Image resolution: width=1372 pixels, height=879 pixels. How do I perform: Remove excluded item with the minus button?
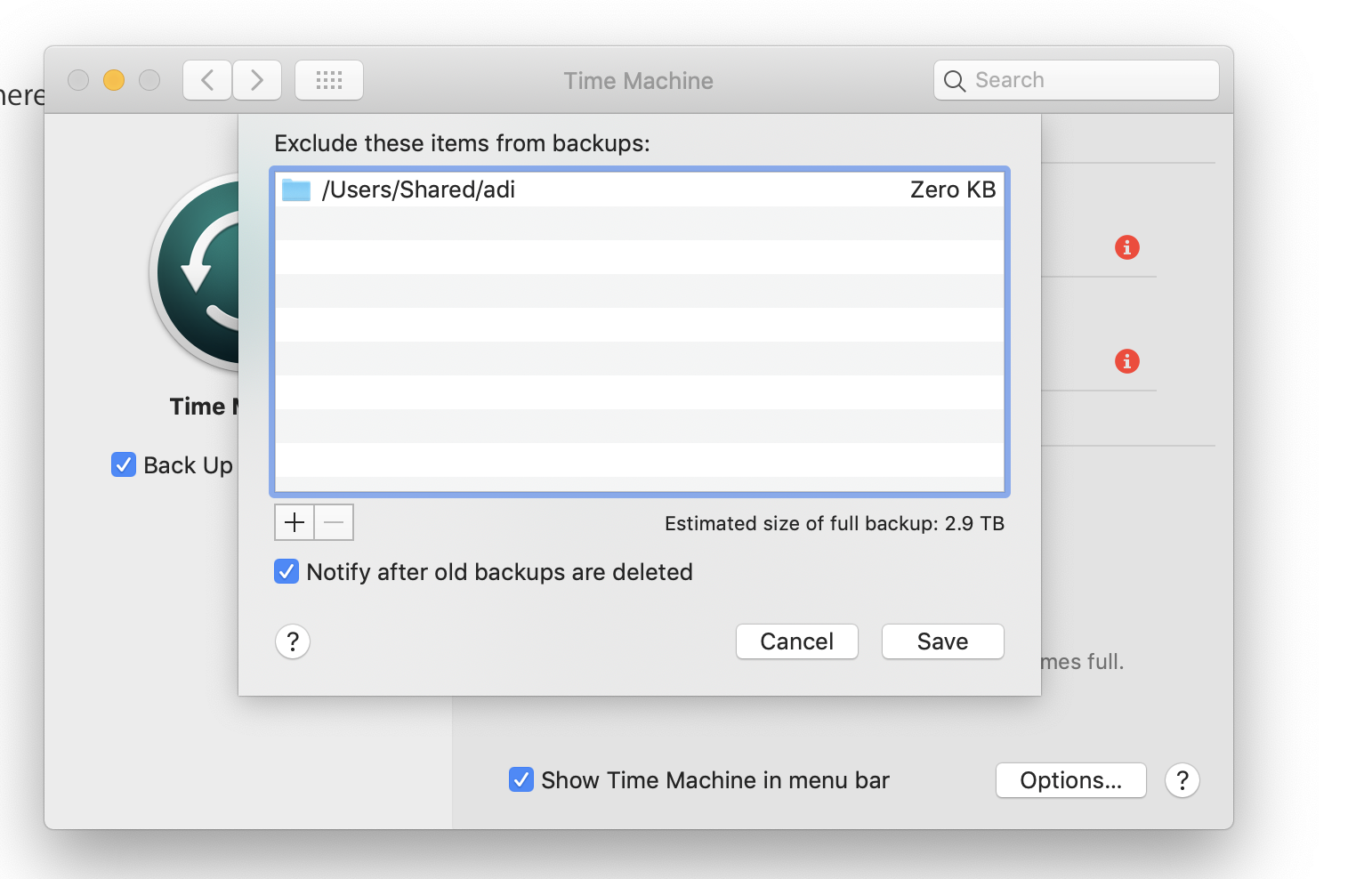coord(334,522)
